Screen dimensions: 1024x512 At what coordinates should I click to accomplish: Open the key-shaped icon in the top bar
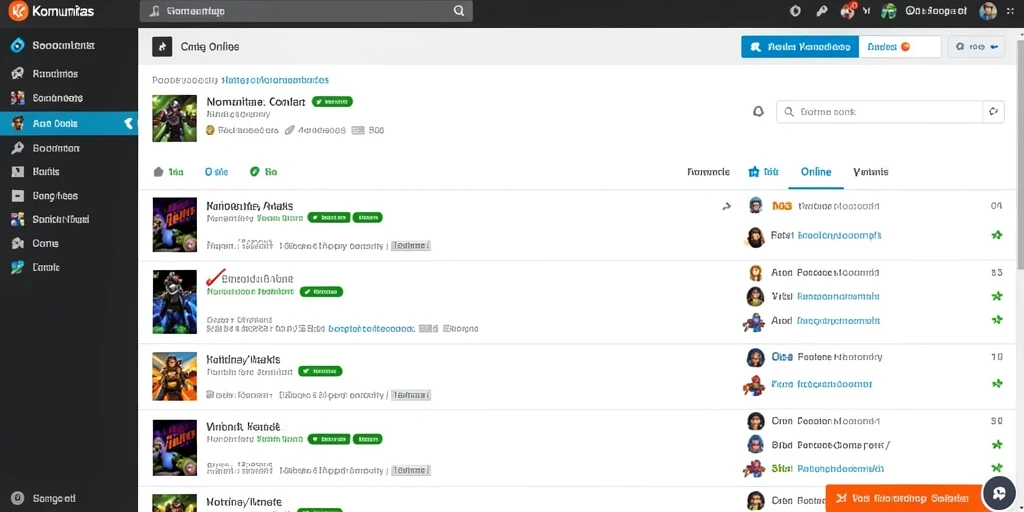(822, 10)
